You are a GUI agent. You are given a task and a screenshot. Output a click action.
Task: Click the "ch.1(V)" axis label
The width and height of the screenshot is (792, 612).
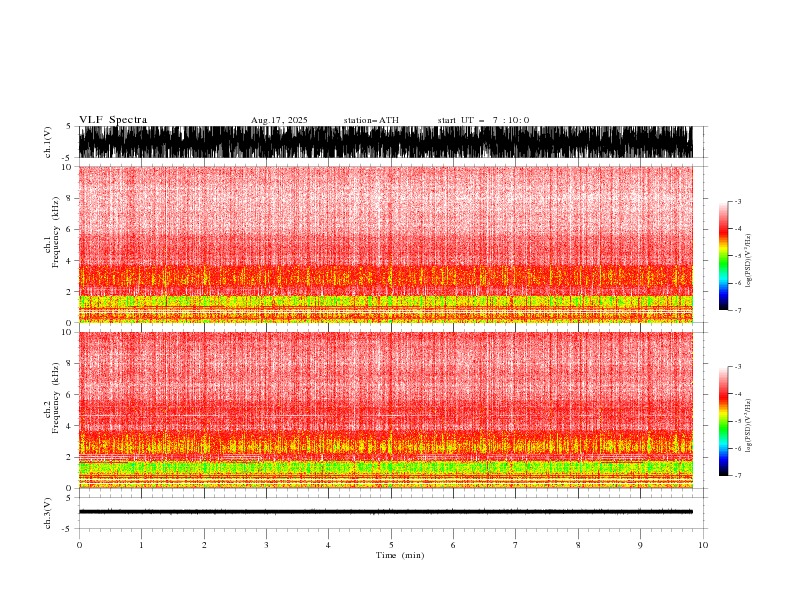48,142
